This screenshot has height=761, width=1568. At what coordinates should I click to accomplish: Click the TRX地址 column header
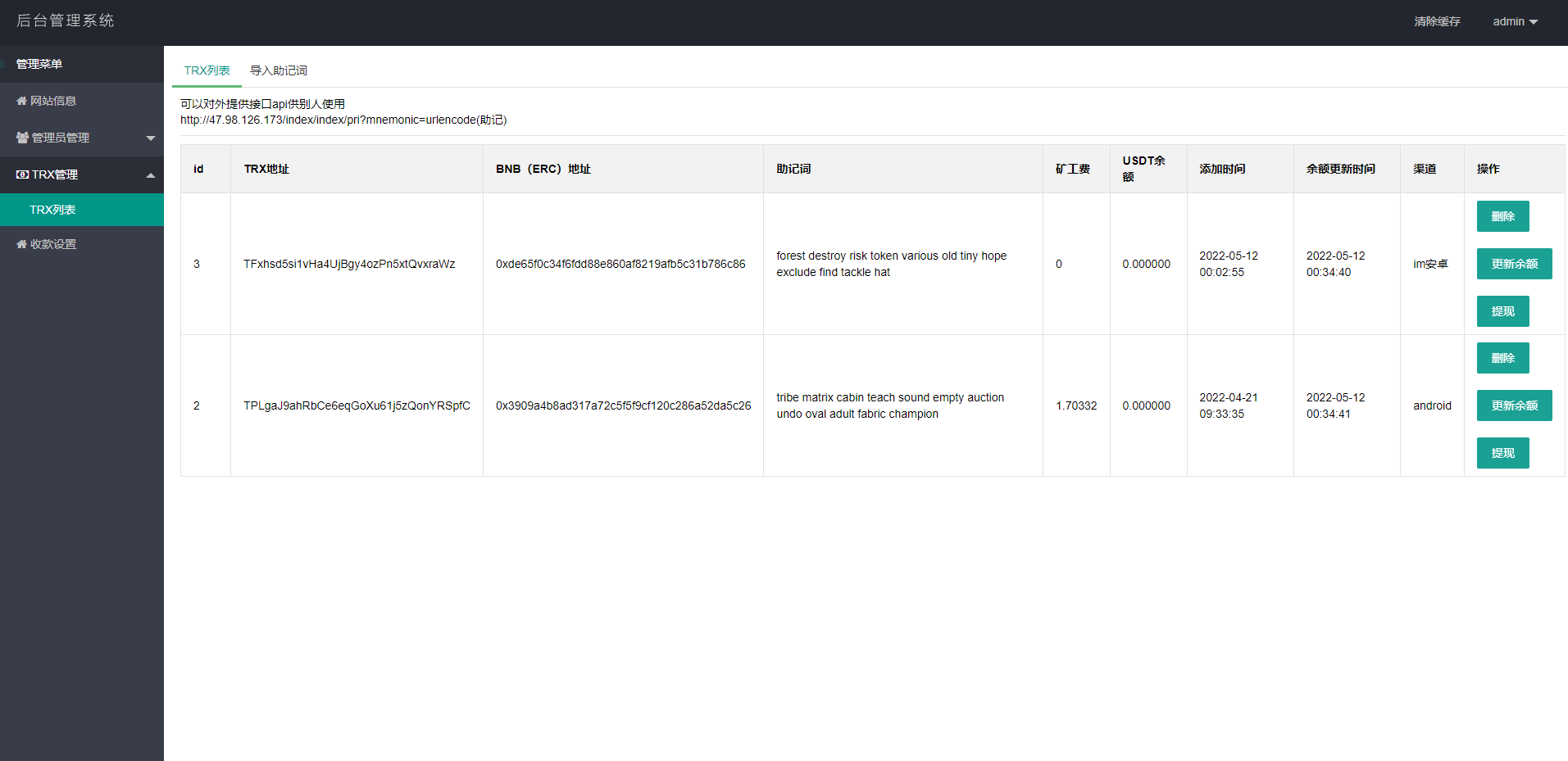click(x=266, y=169)
